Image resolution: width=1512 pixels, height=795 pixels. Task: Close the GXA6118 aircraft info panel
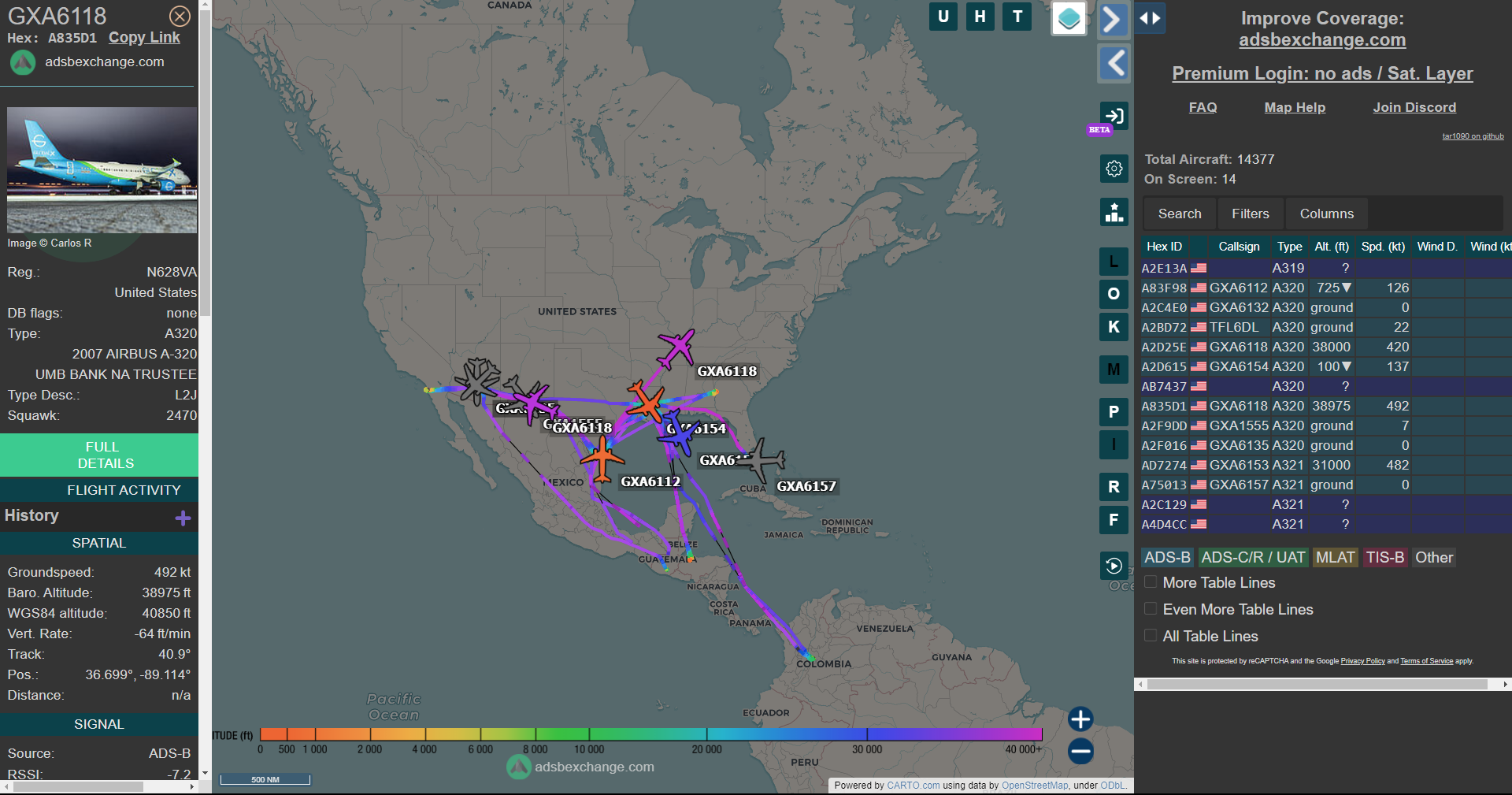coord(180,16)
